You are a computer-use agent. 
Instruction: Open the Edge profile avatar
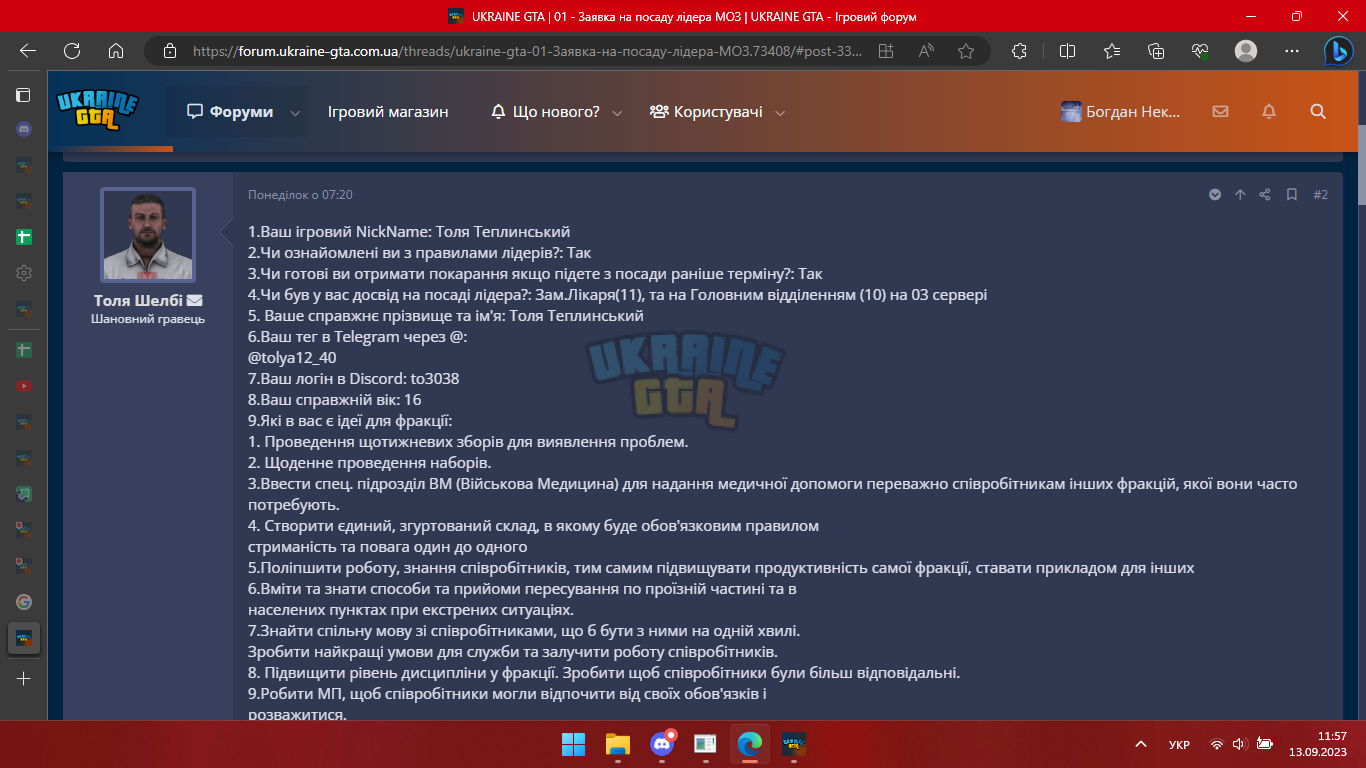(1246, 51)
